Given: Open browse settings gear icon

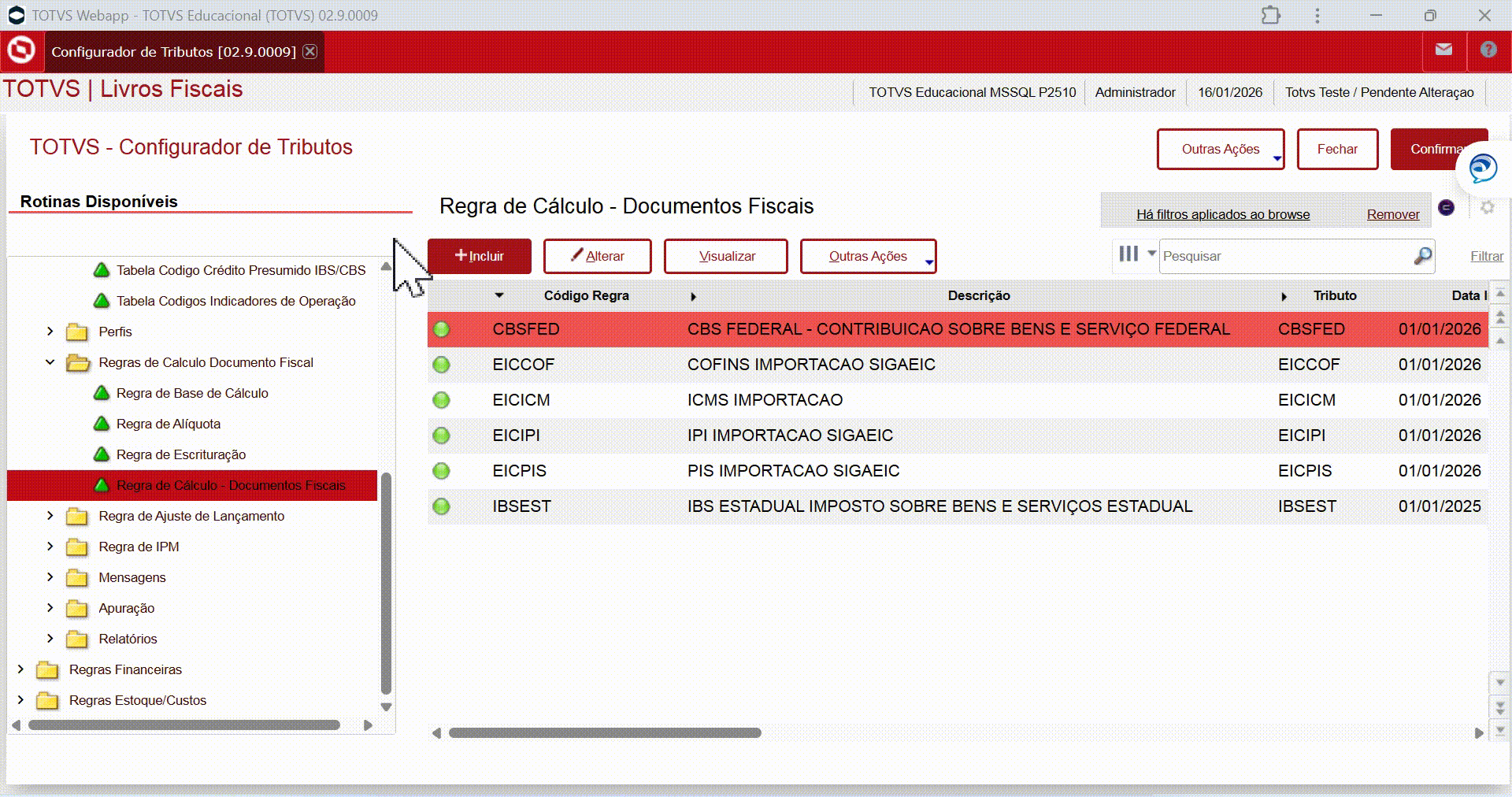Looking at the screenshot, I should [1487, 208].
